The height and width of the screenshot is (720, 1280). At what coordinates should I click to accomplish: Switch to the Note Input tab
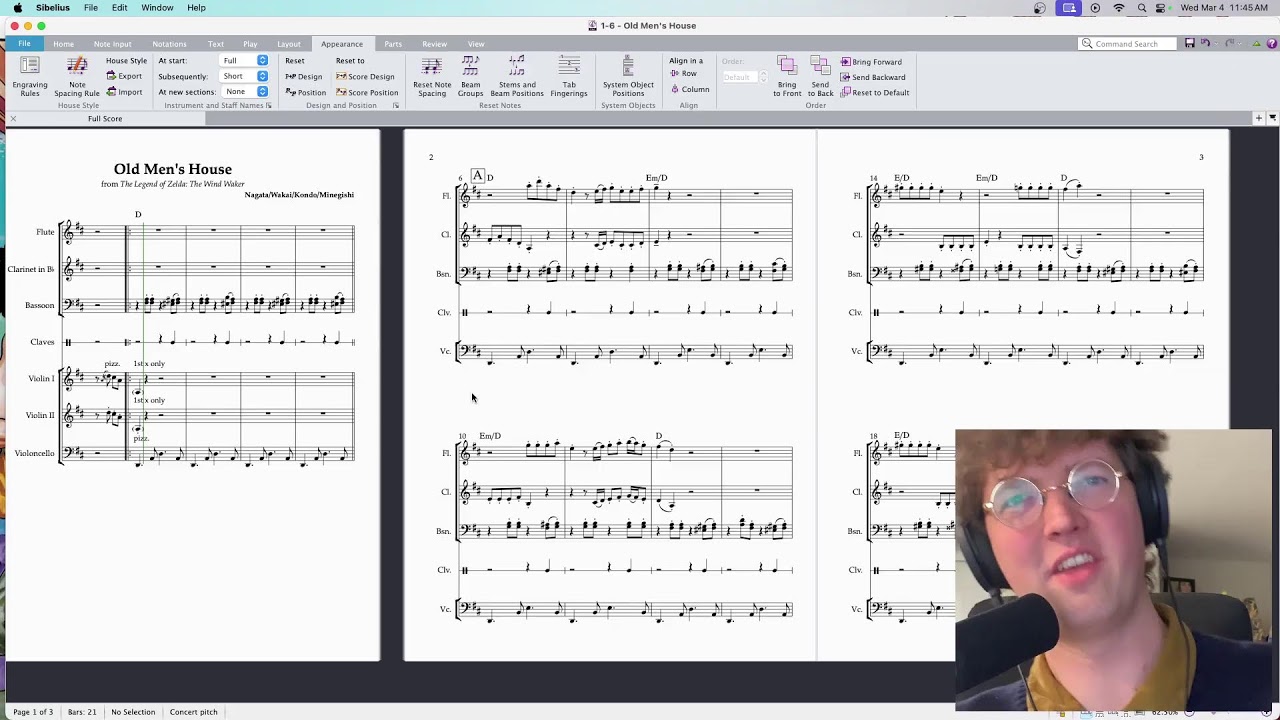[112, 44]
